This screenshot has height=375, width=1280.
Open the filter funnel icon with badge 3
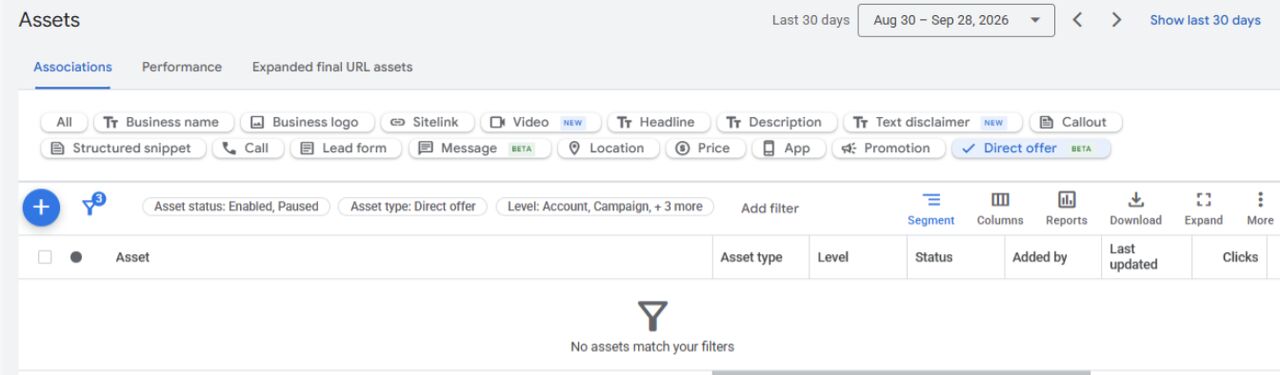pyautogui.click(x=93, y=205)
